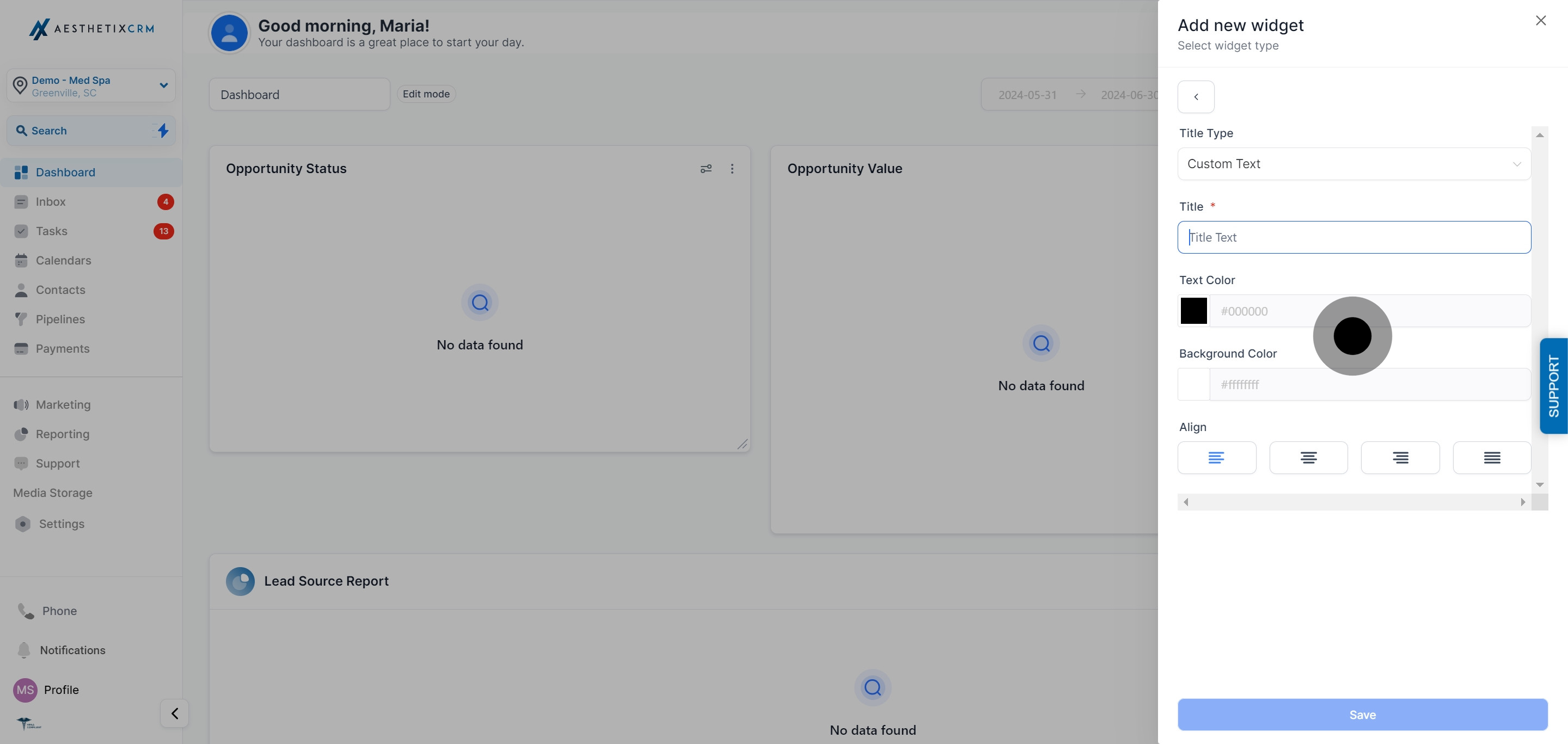Image resolution: width=1568 pixels, height=744 pixels.
Task: Click the Pipelines funnel icon
Action: point(21,319)
